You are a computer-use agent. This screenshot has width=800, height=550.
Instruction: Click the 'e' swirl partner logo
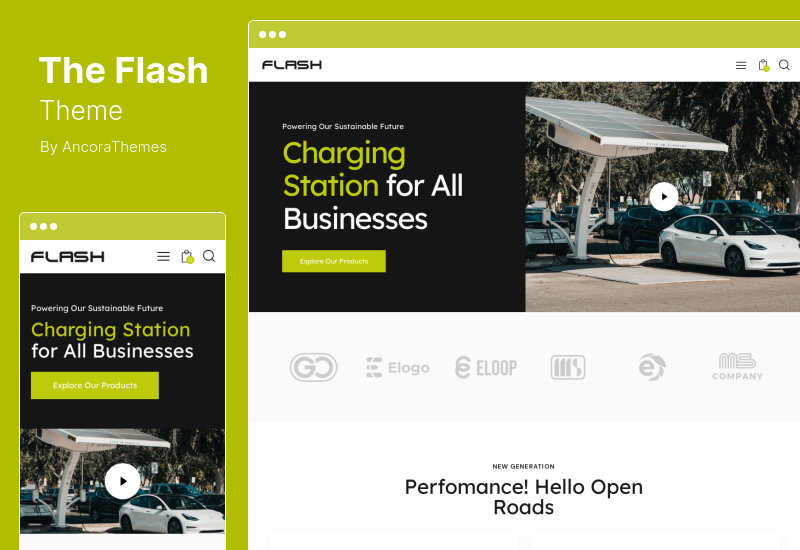tap(652, 367)
